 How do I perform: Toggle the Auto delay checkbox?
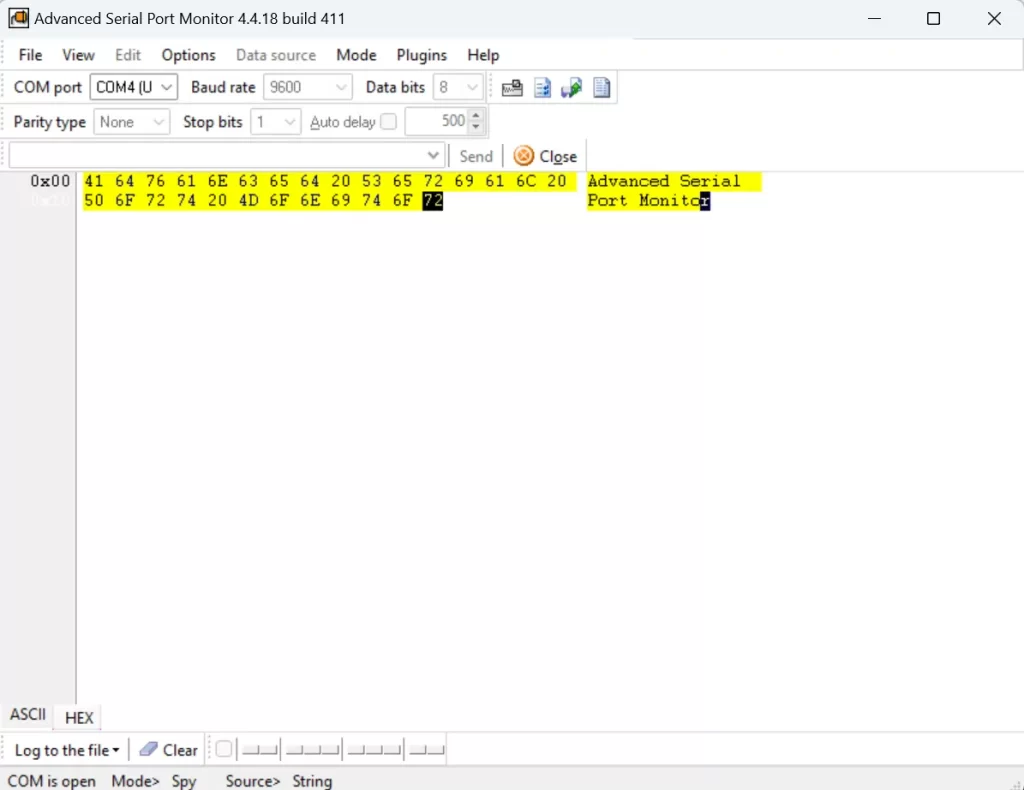[388, 122]
